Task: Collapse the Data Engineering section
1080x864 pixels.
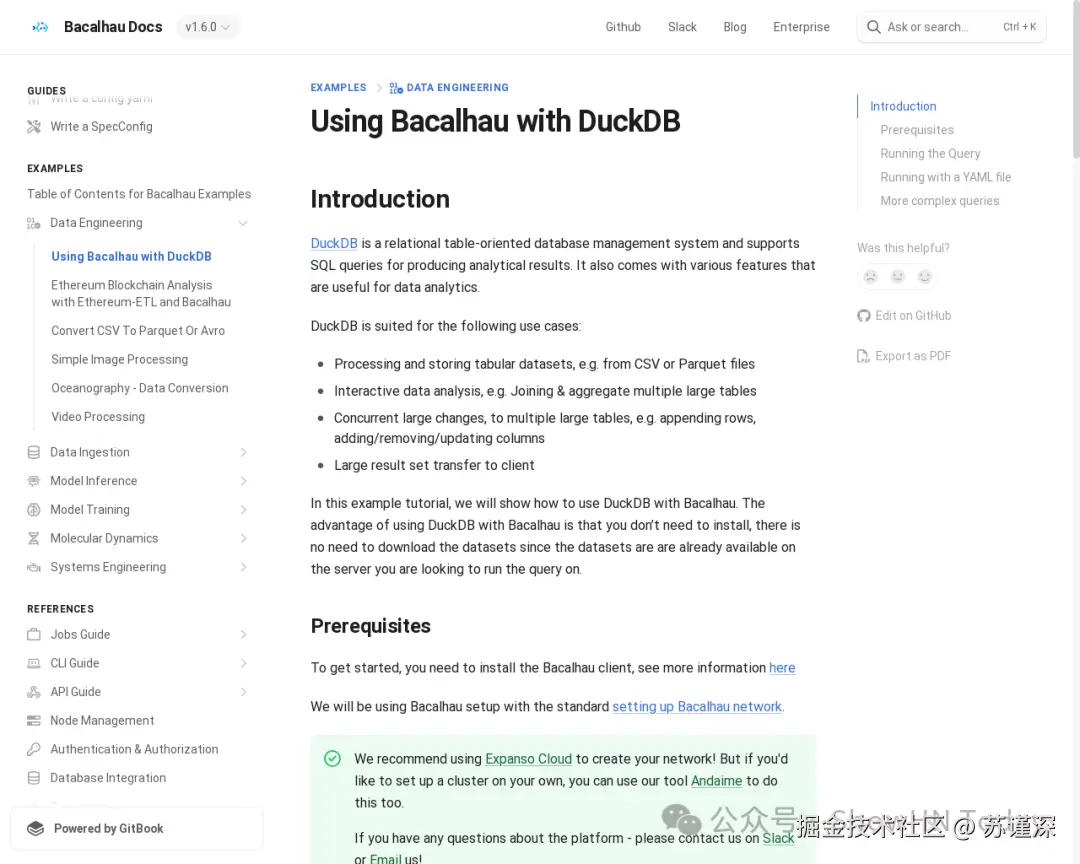Action: (243, 223)
